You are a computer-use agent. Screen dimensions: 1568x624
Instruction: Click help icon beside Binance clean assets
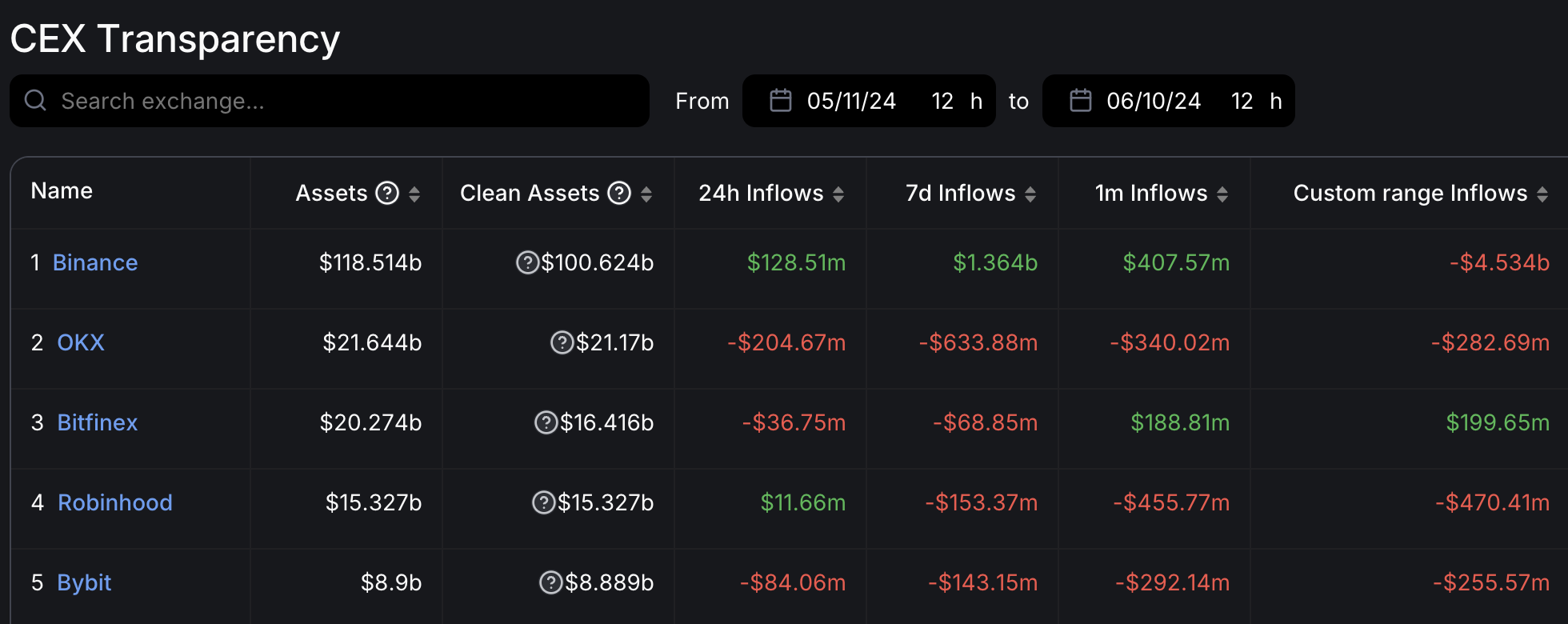(x=527, y=262)
